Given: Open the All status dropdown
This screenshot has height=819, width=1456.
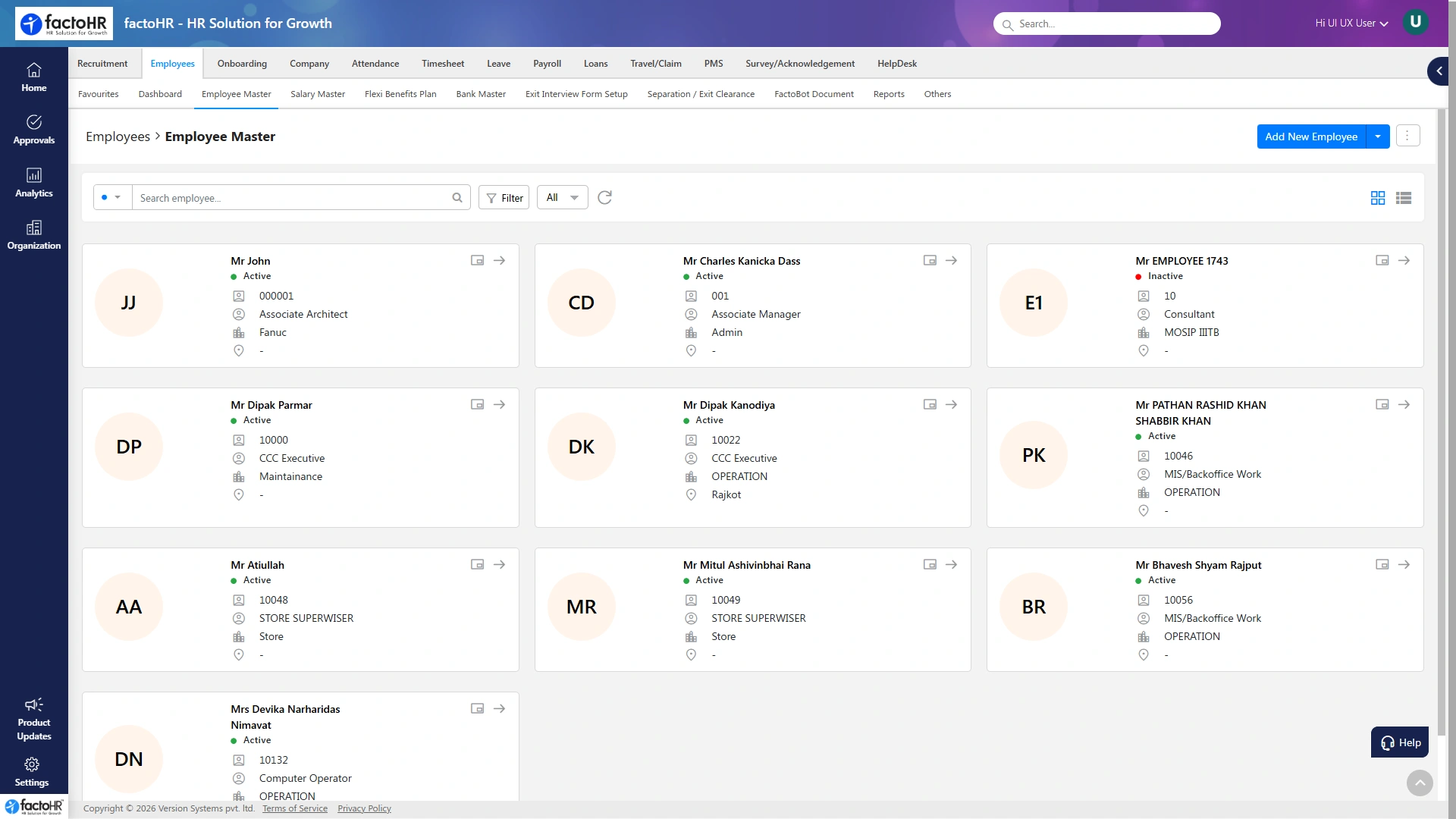Looking at the screenshot, I should tap(562, 197).
